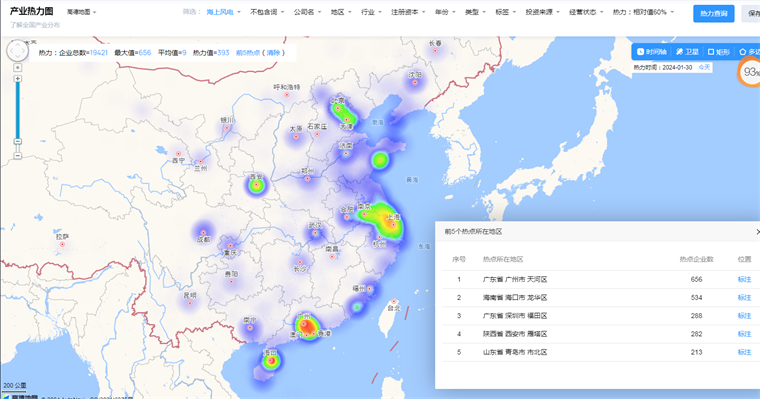Click the 热力值 value 393
760x399 pixels.
coord(223,53)
